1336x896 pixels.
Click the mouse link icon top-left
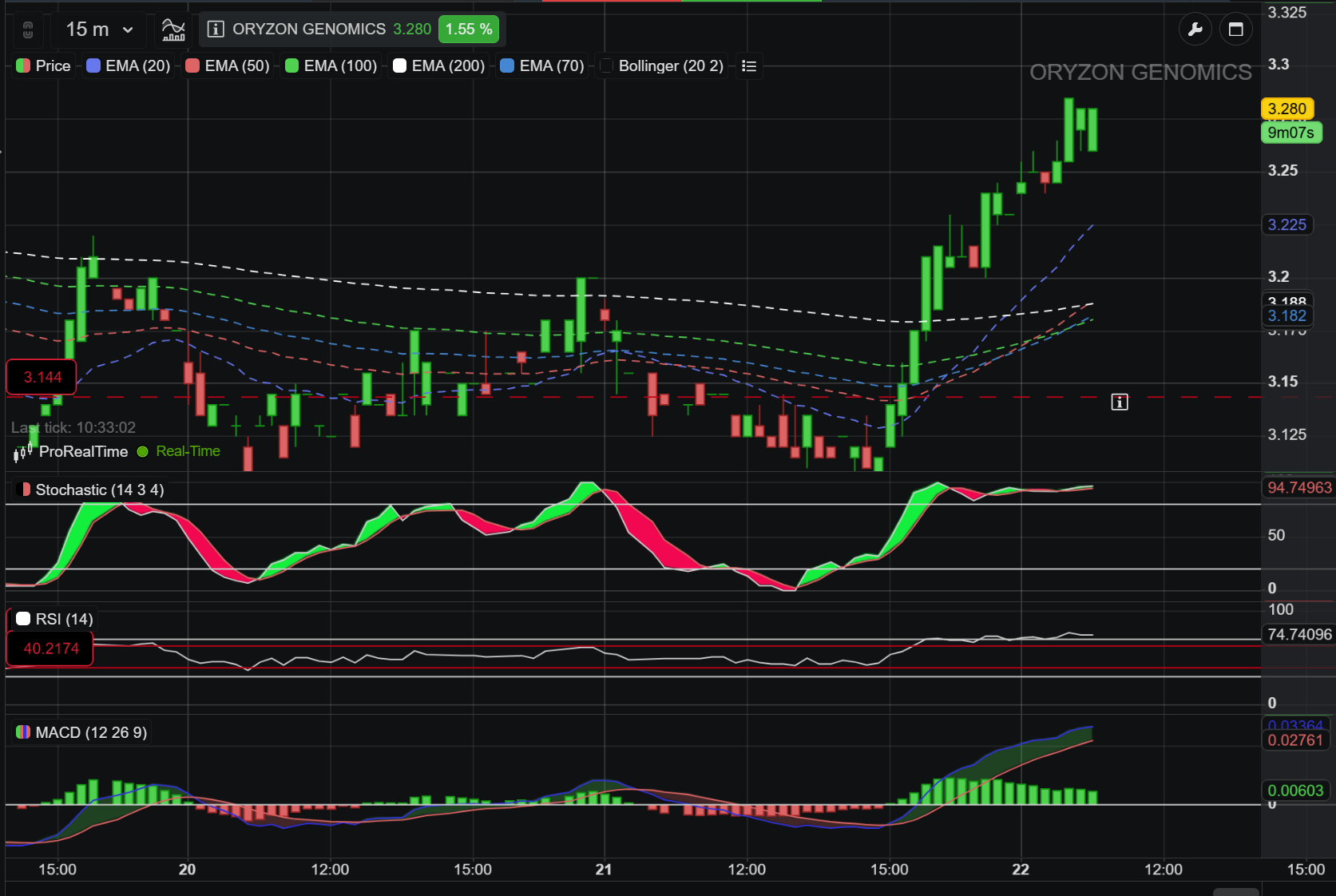(28, 30)
